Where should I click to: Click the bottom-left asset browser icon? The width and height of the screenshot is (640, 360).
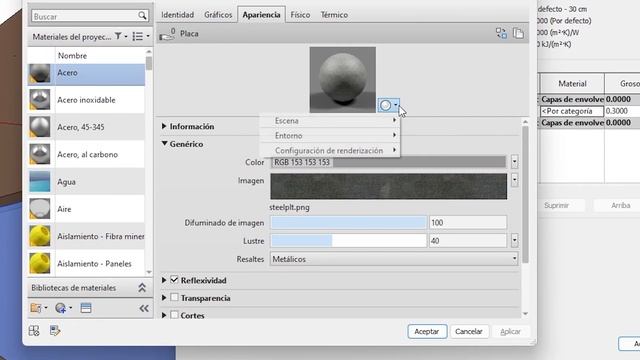tap(34, 331)
